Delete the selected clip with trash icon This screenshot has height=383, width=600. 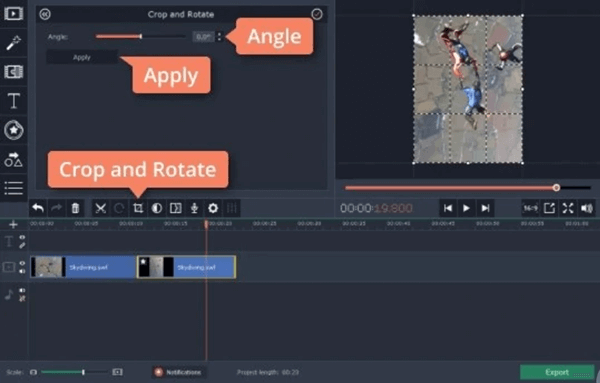[x=75, y=208]
